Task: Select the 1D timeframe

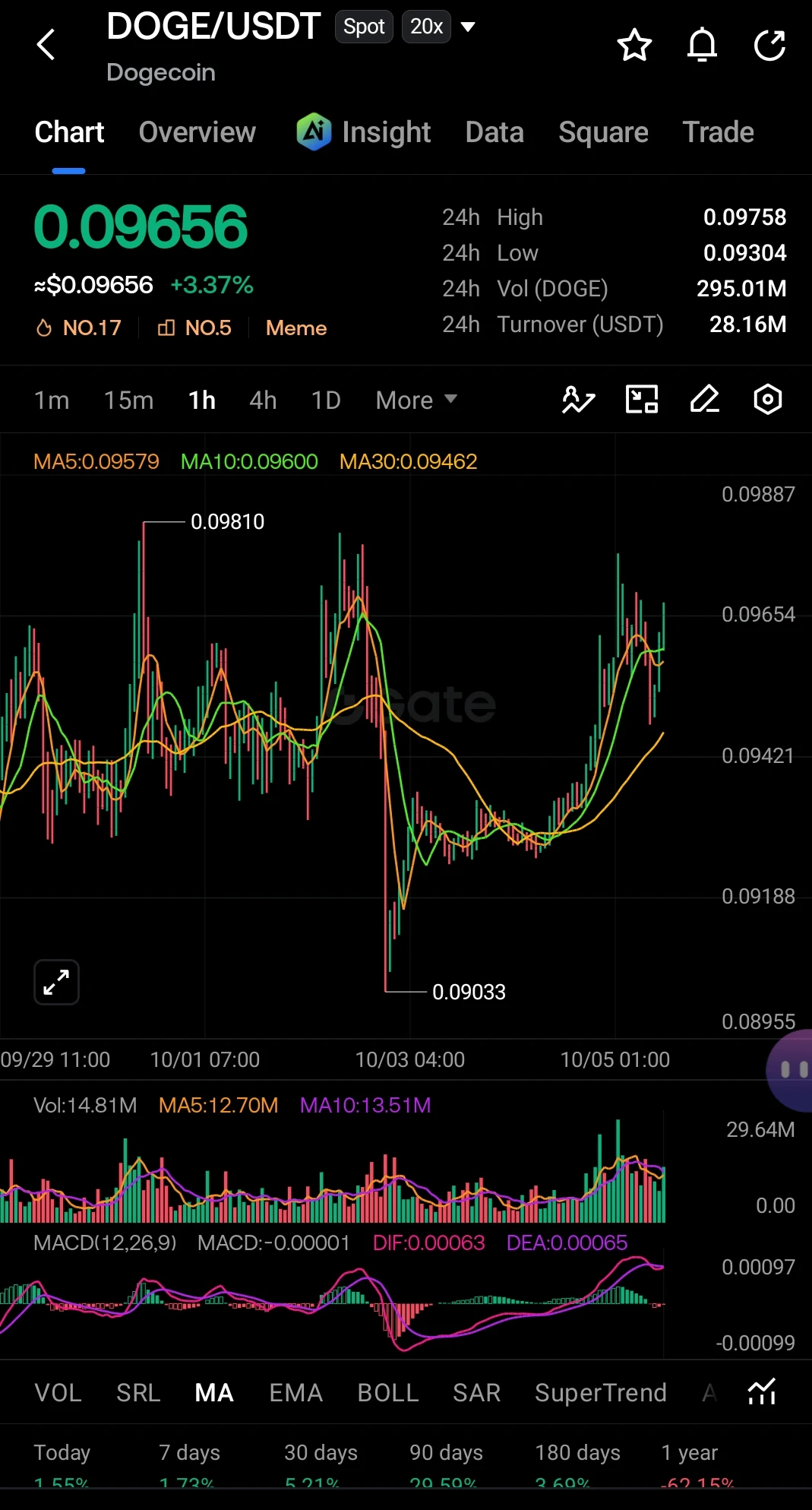Action: (x=326, y=400)
